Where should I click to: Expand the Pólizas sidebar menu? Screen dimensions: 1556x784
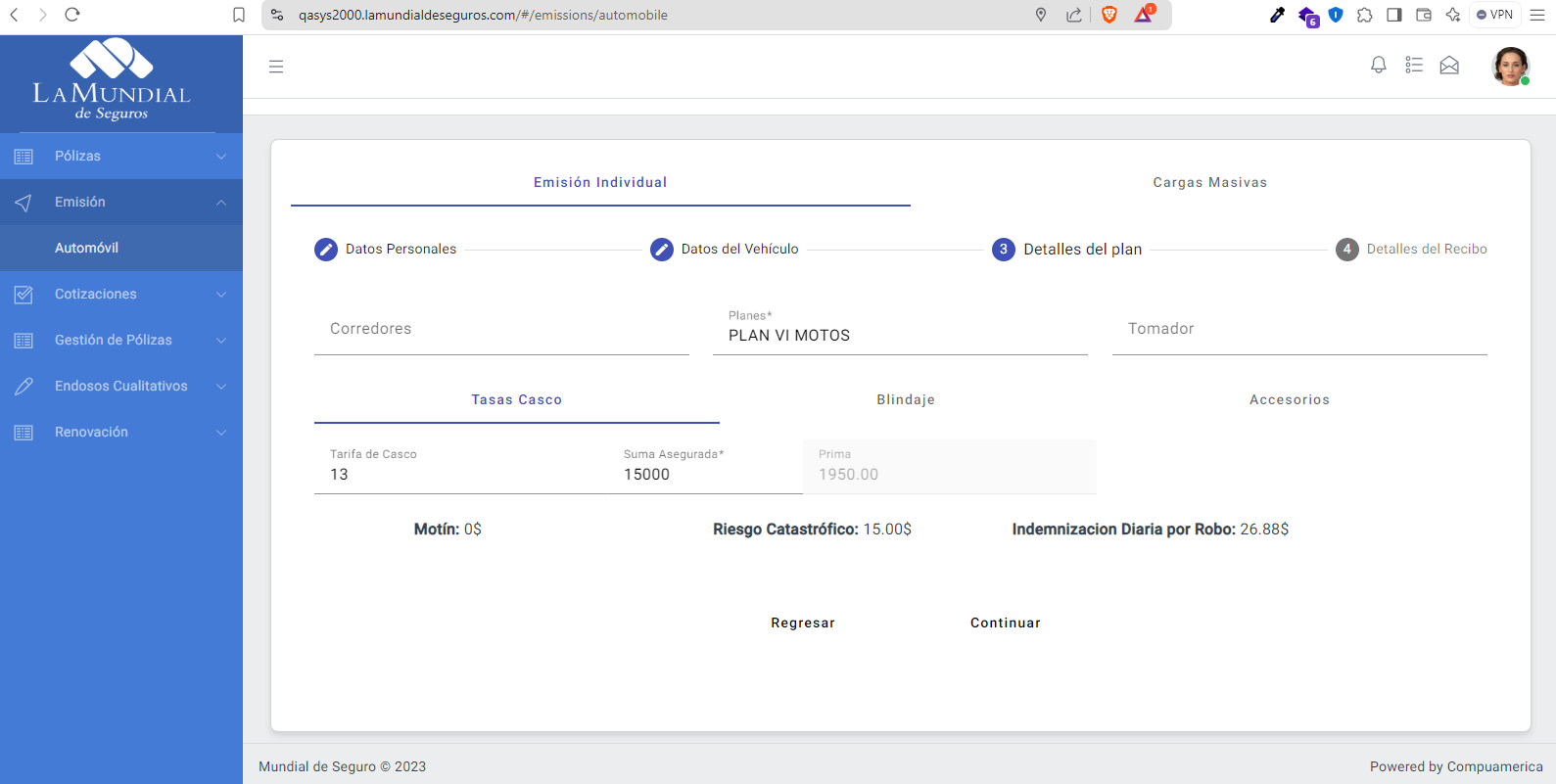pyautogui.click(x=121, y=157)
